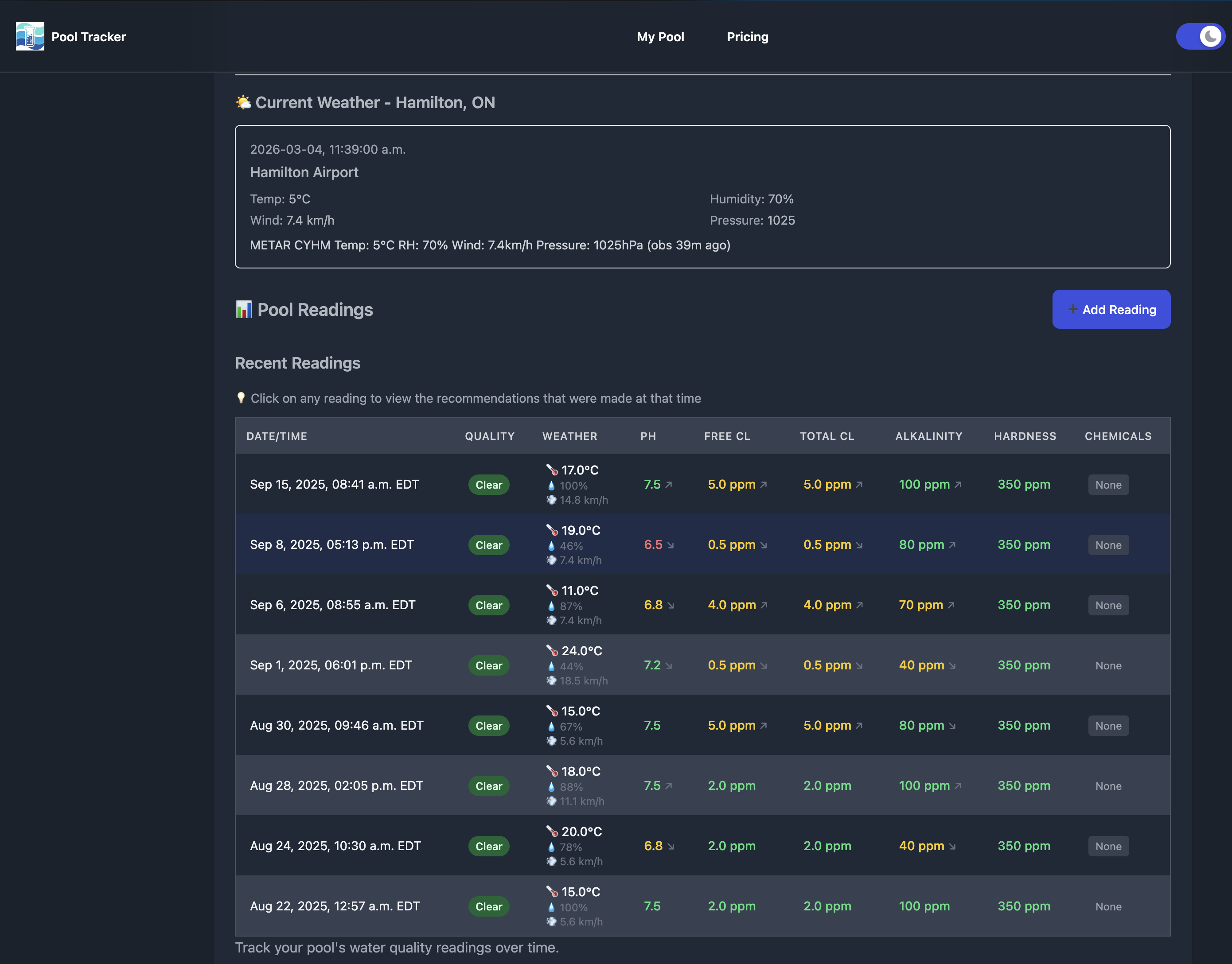This screenshot has width=1232, height=964.
Task: Click the wind icon next to 18.5 km/h
Action: click(x=552, y=680)
